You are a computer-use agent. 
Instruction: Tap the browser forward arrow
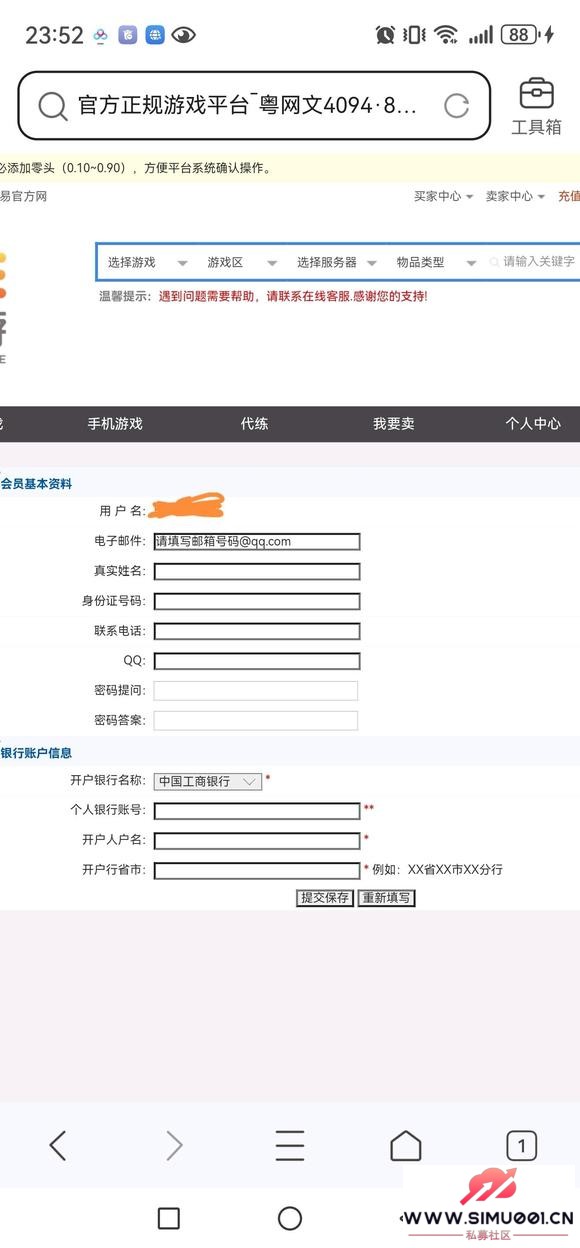[x=174, y=1145]
